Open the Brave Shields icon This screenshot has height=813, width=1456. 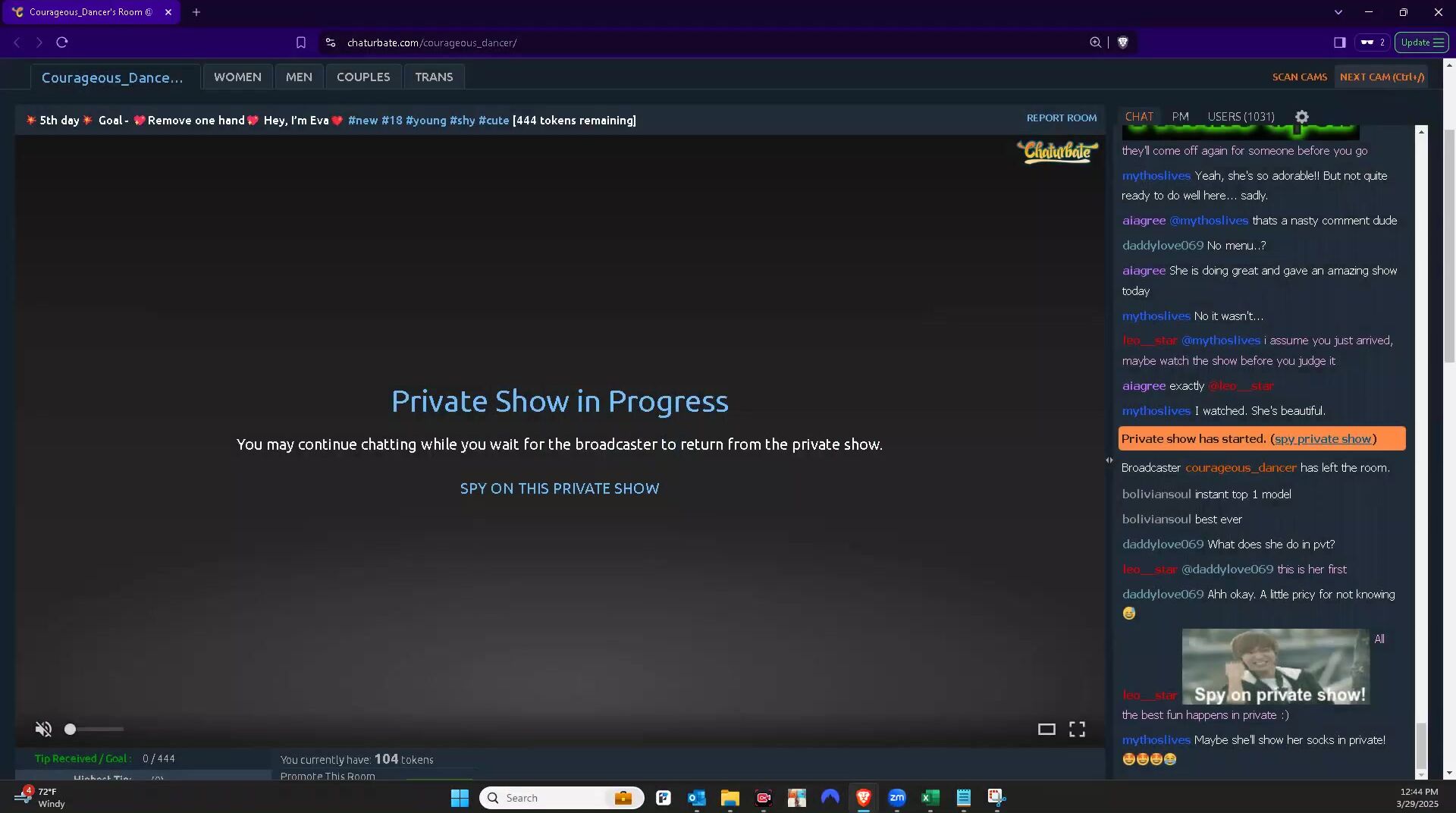click(x=1123, y=42)
